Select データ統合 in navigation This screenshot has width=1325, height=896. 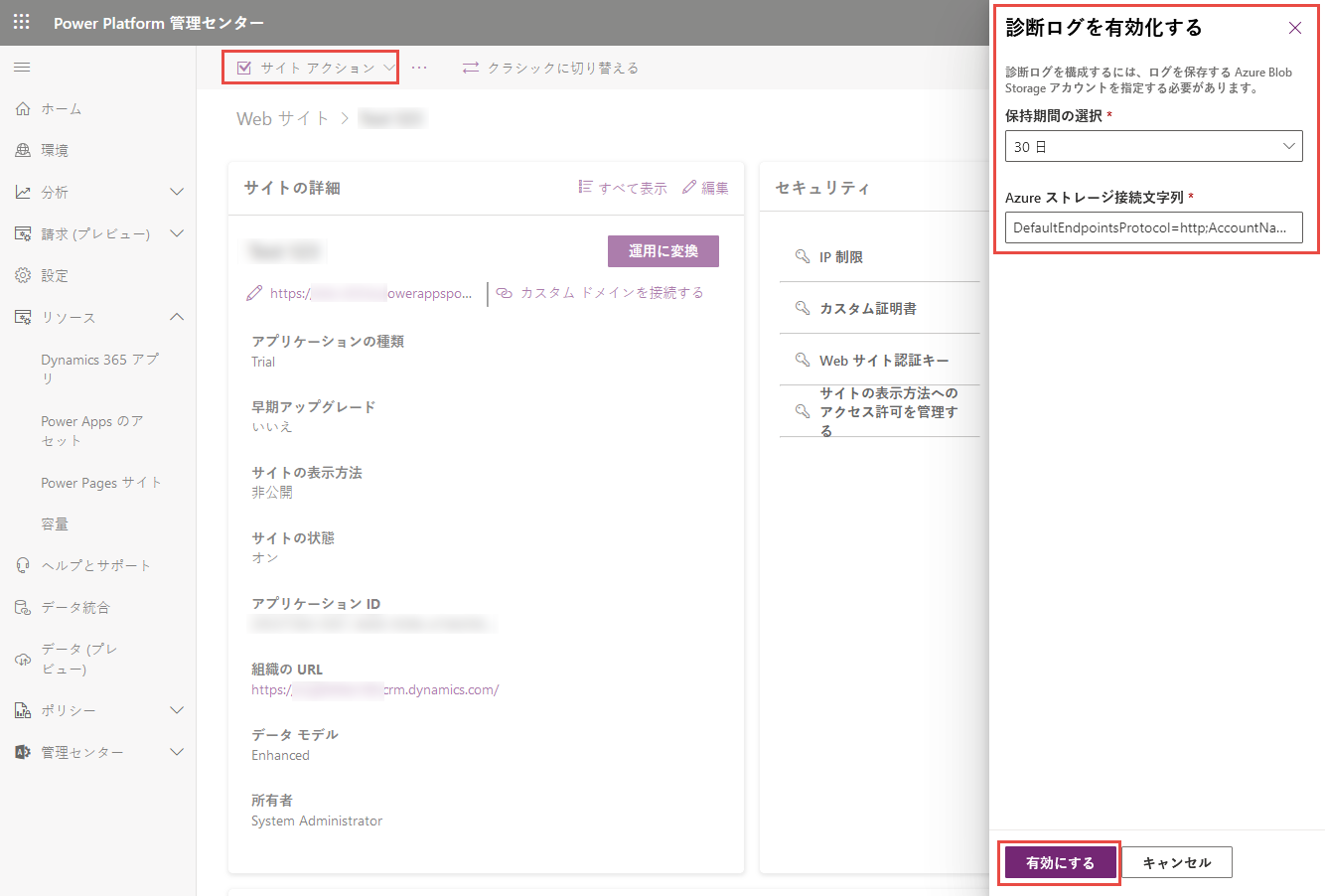pyautogui.click(x=75, y=607)
